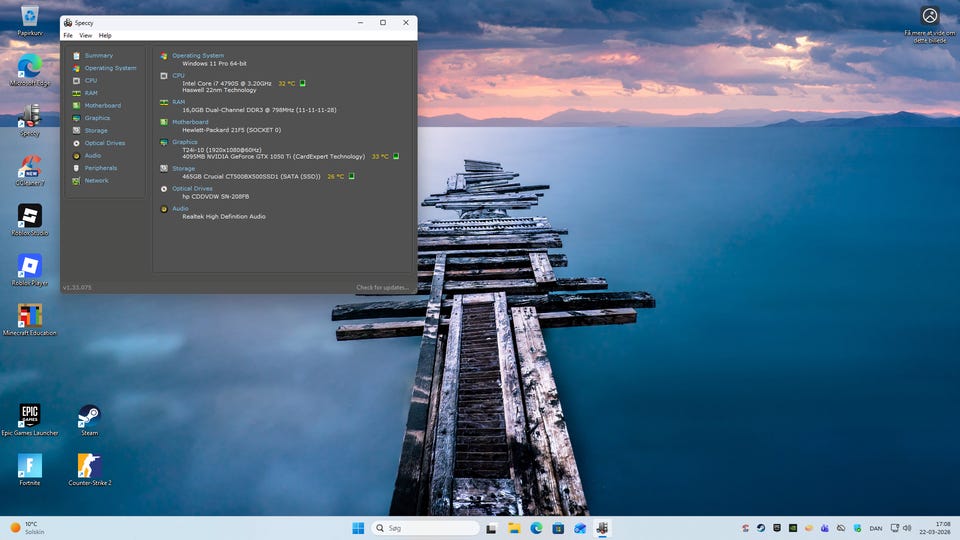Click the Network sidebar entry
Viewport: 960px width, 540px height.
click(x=96, y=181)
